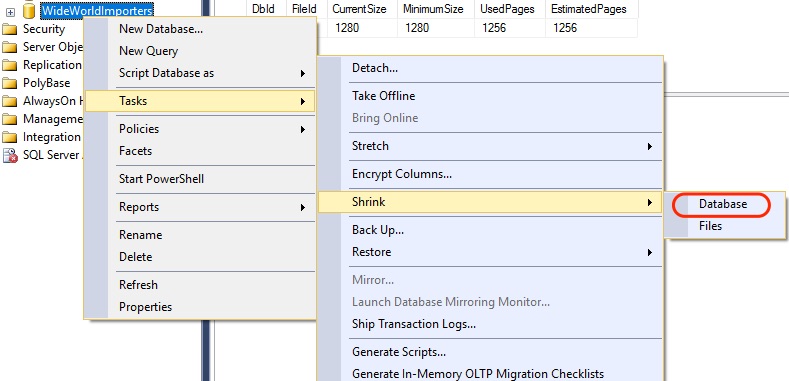The height and width of the screenshot is (381, 789).
Task: Click the EstimatedPages cell value 1256
Action: coord(565,28)
